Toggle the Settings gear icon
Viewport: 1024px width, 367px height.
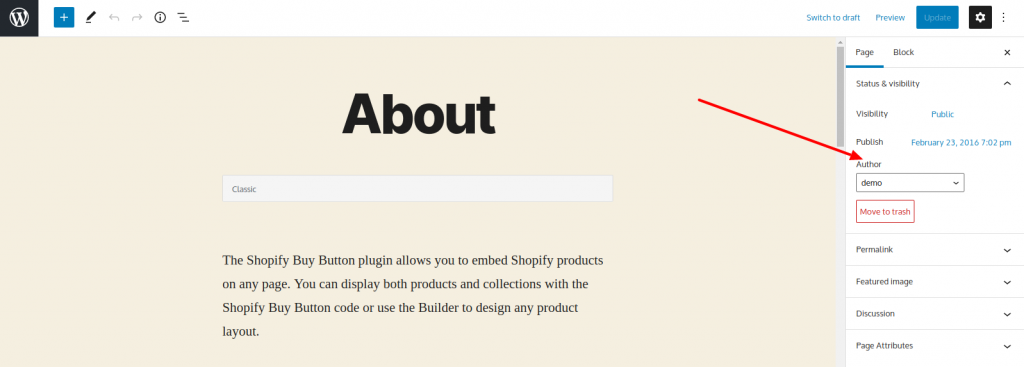tap(980, 18)
